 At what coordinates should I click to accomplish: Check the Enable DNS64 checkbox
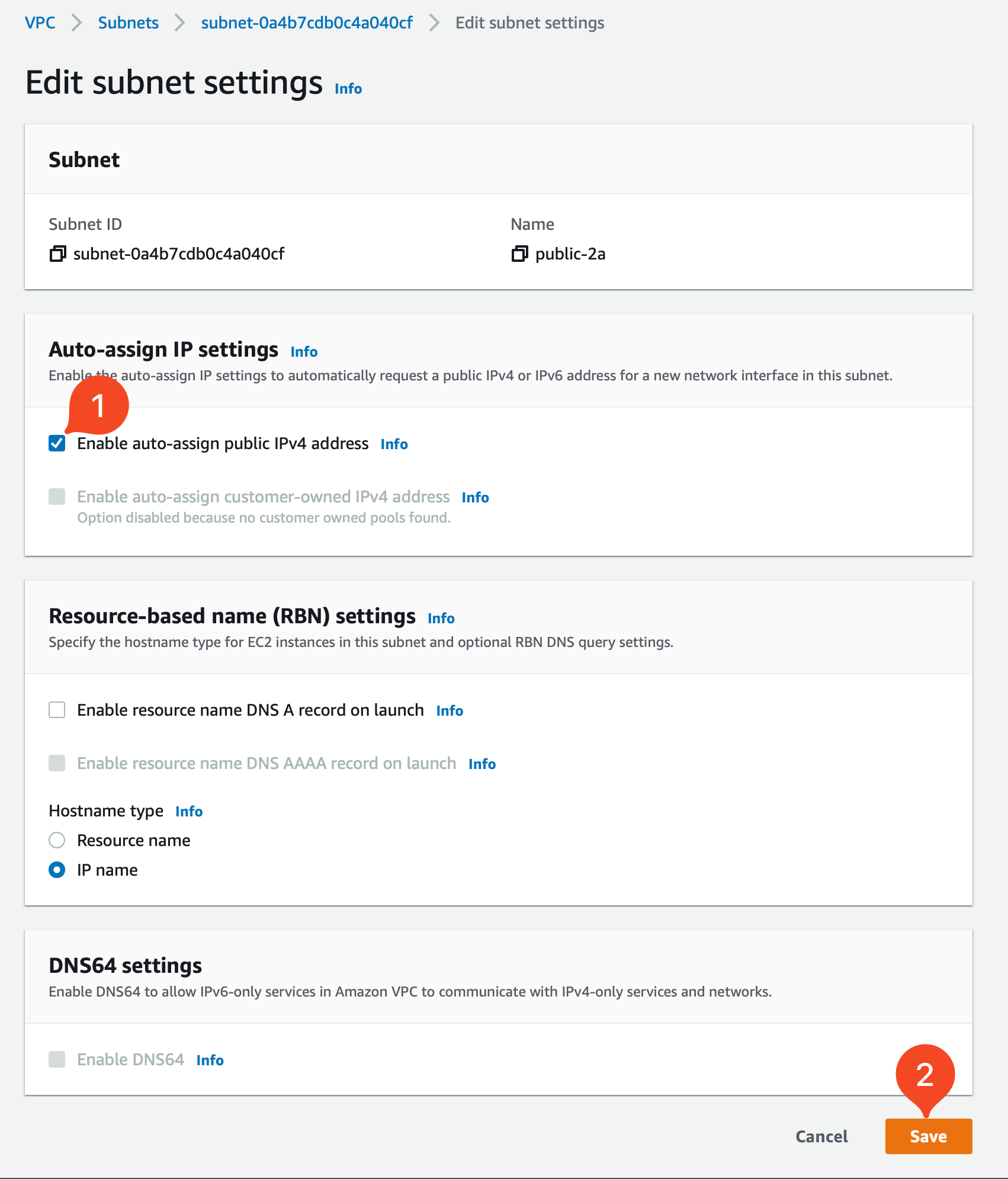pyautogui.click(x=57, y=1059)
